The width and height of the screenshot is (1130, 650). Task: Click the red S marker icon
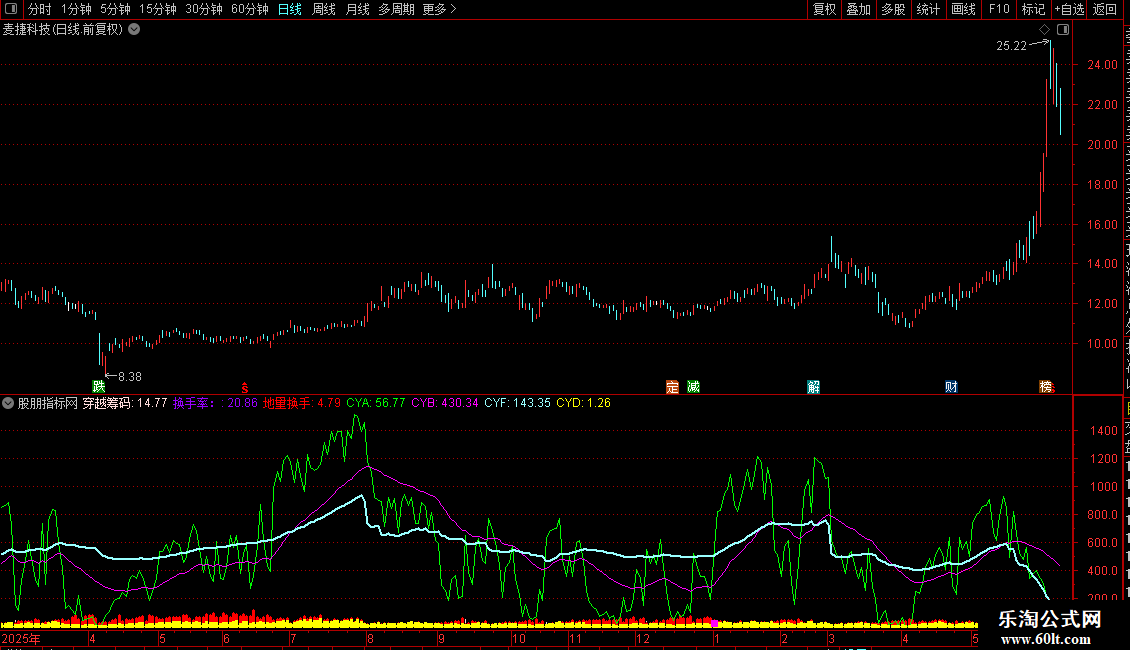[245, 388]
